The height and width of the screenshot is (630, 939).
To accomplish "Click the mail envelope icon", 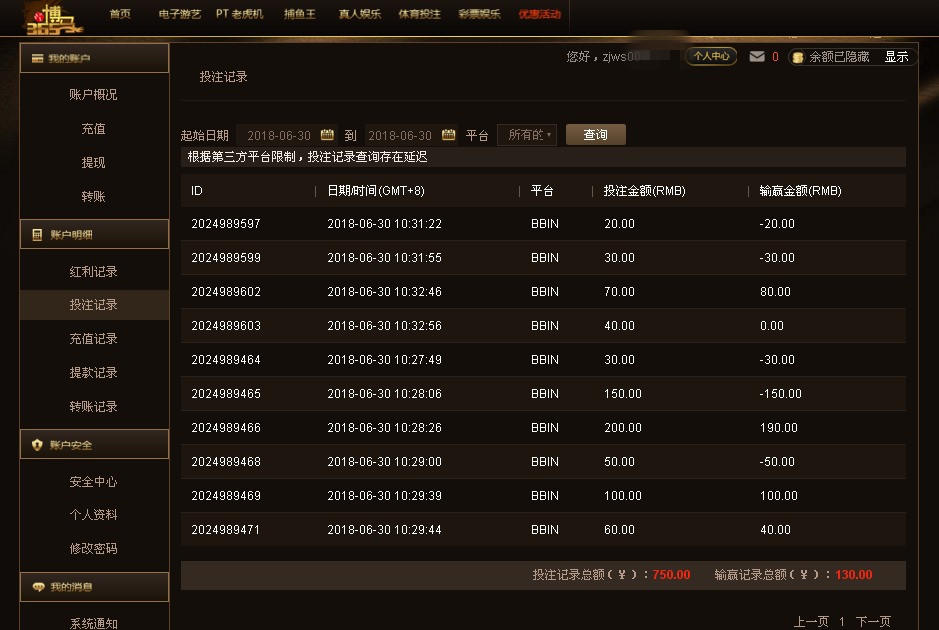I will pyautogui.click(x=757, y=57).
